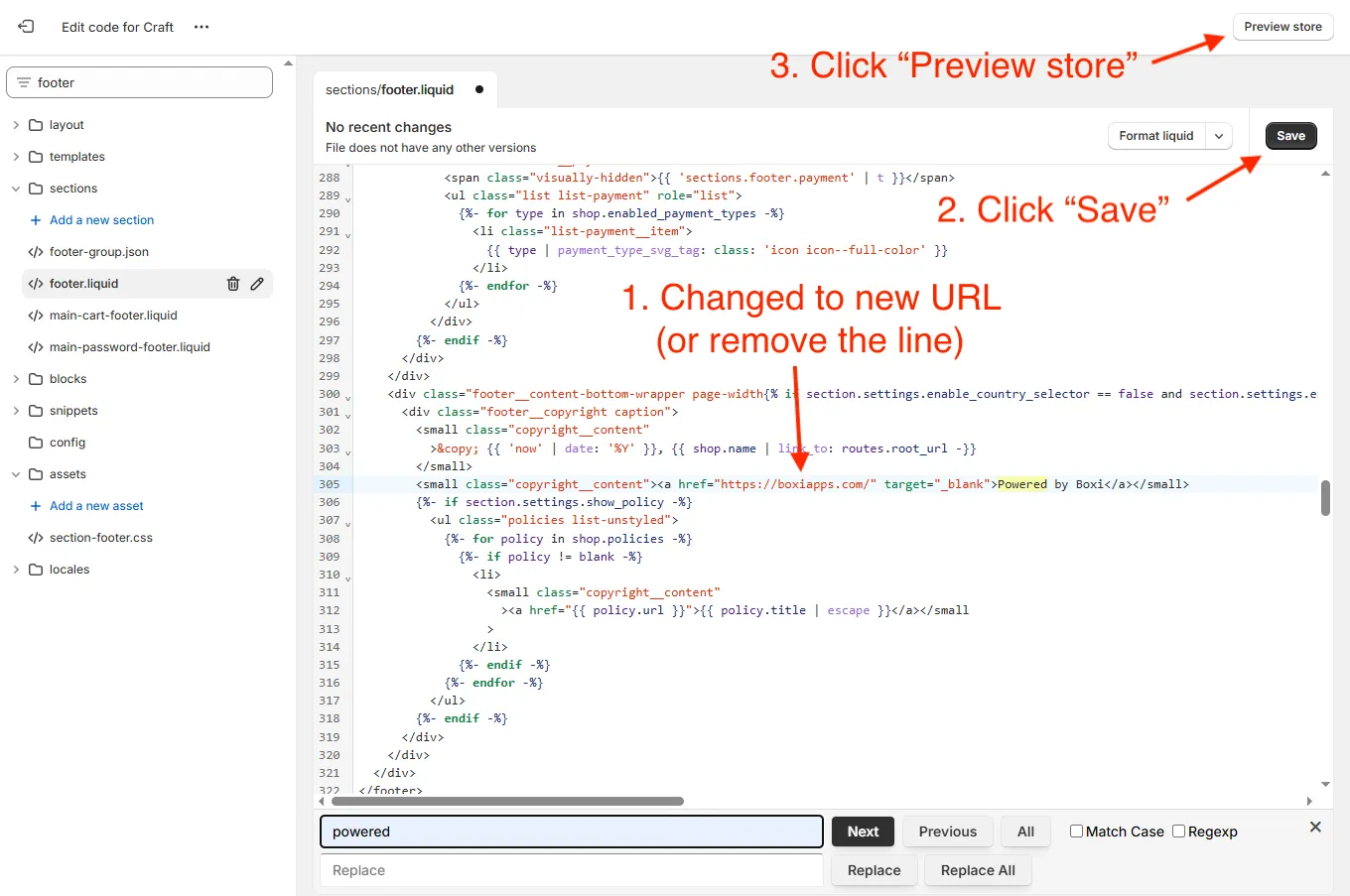The width and height of the screenshot is (1350, 896).
Task: Click inside the Replace input field
Action: pos(572,870)
